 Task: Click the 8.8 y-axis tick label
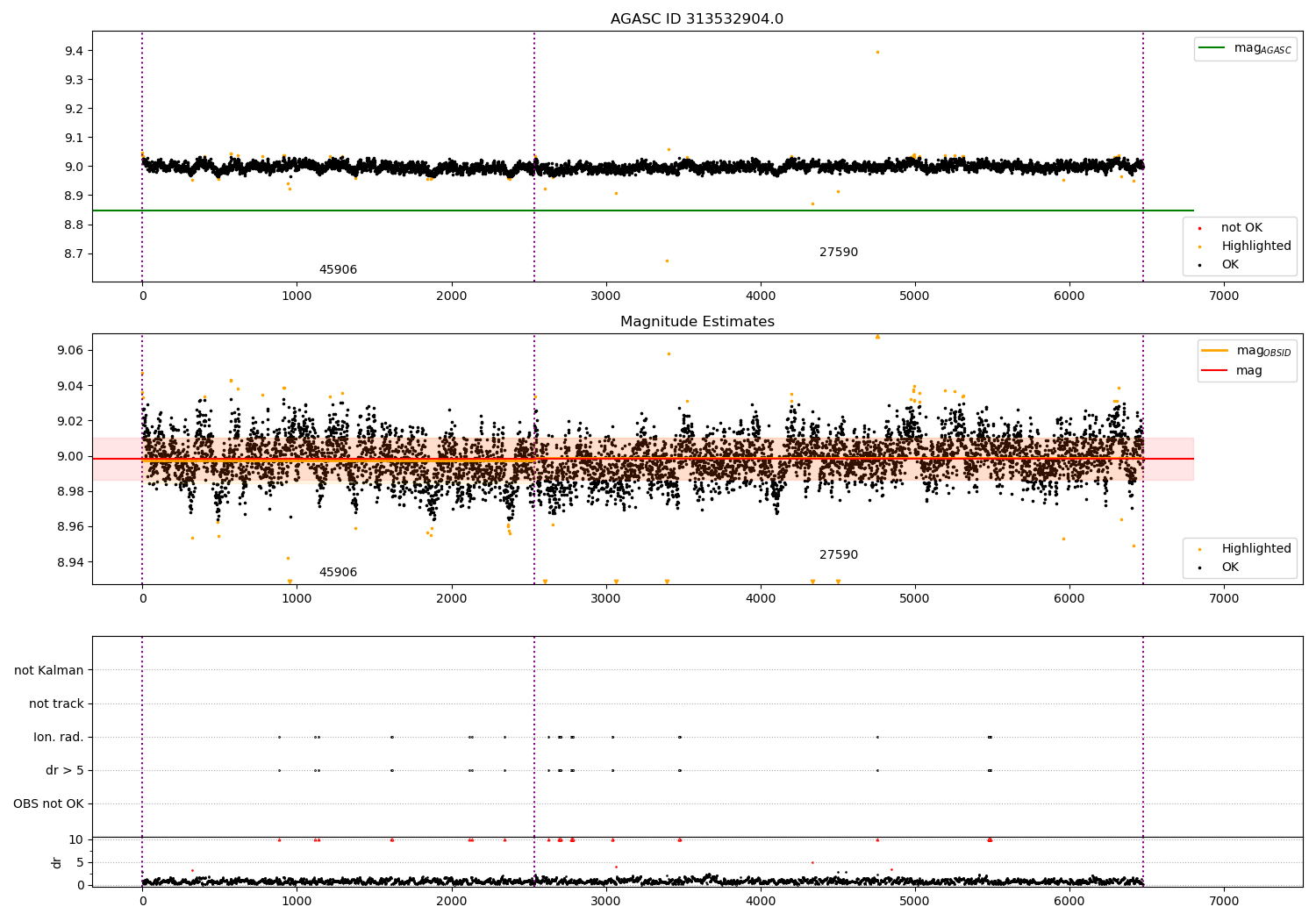(74, 225)
